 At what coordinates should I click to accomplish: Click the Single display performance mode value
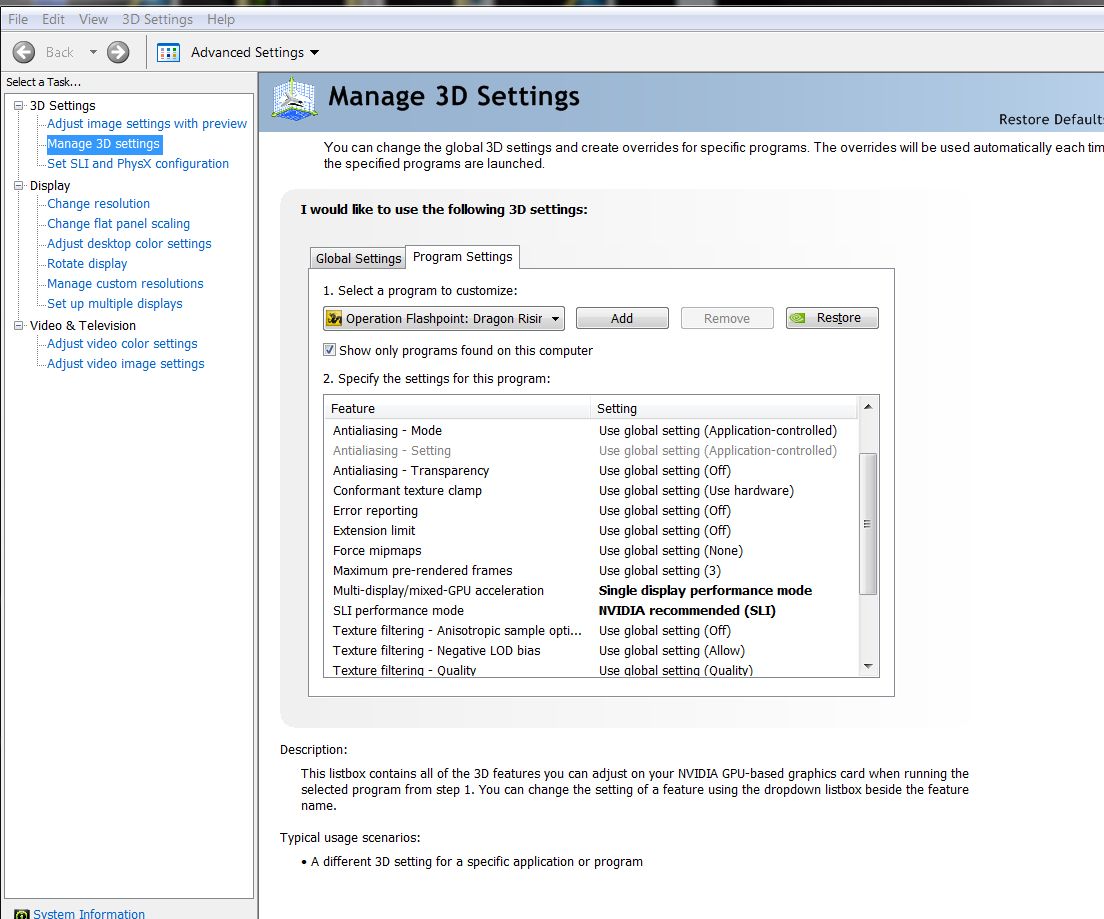point(705,590)
